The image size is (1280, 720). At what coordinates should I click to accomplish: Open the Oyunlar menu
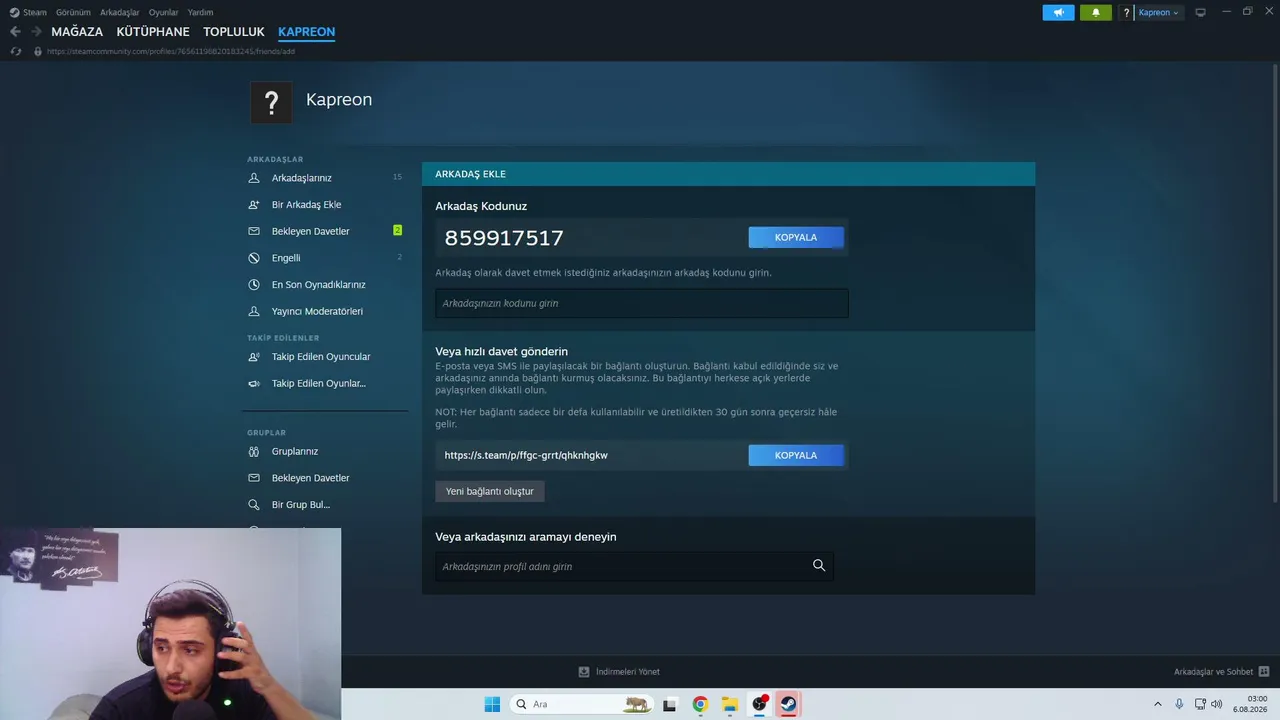[x=163, y=13]
